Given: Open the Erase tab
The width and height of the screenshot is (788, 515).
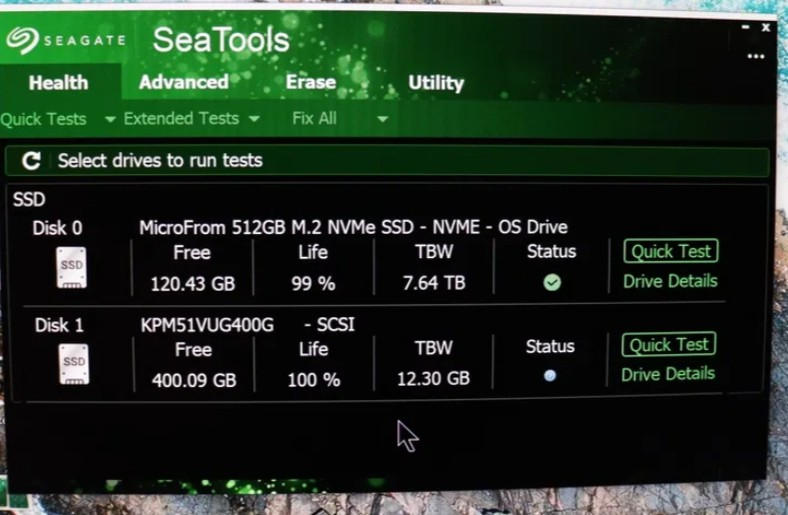Looking at the screenshot, I should pos(310,83).
